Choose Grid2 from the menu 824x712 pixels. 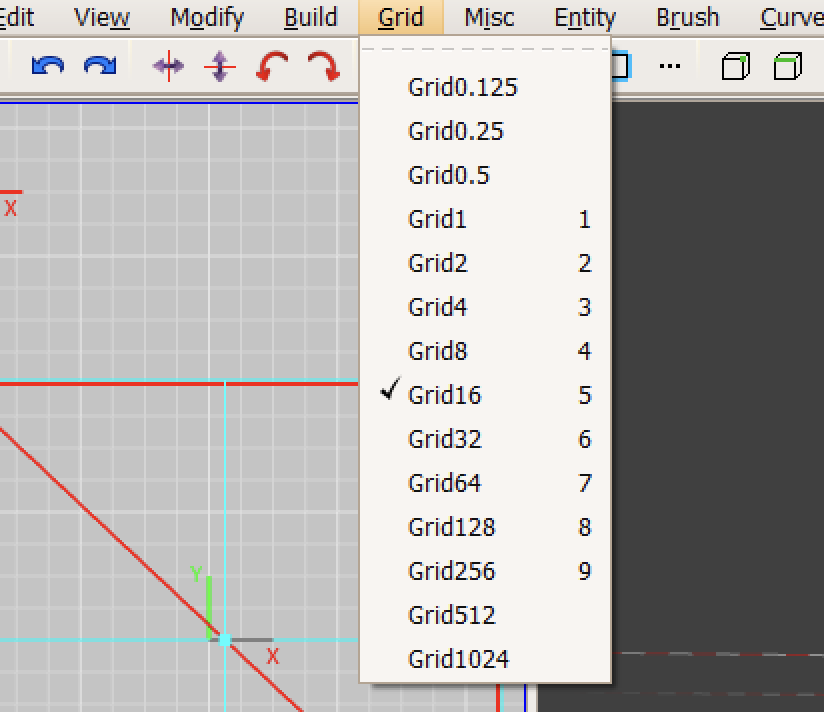point(485,263)
